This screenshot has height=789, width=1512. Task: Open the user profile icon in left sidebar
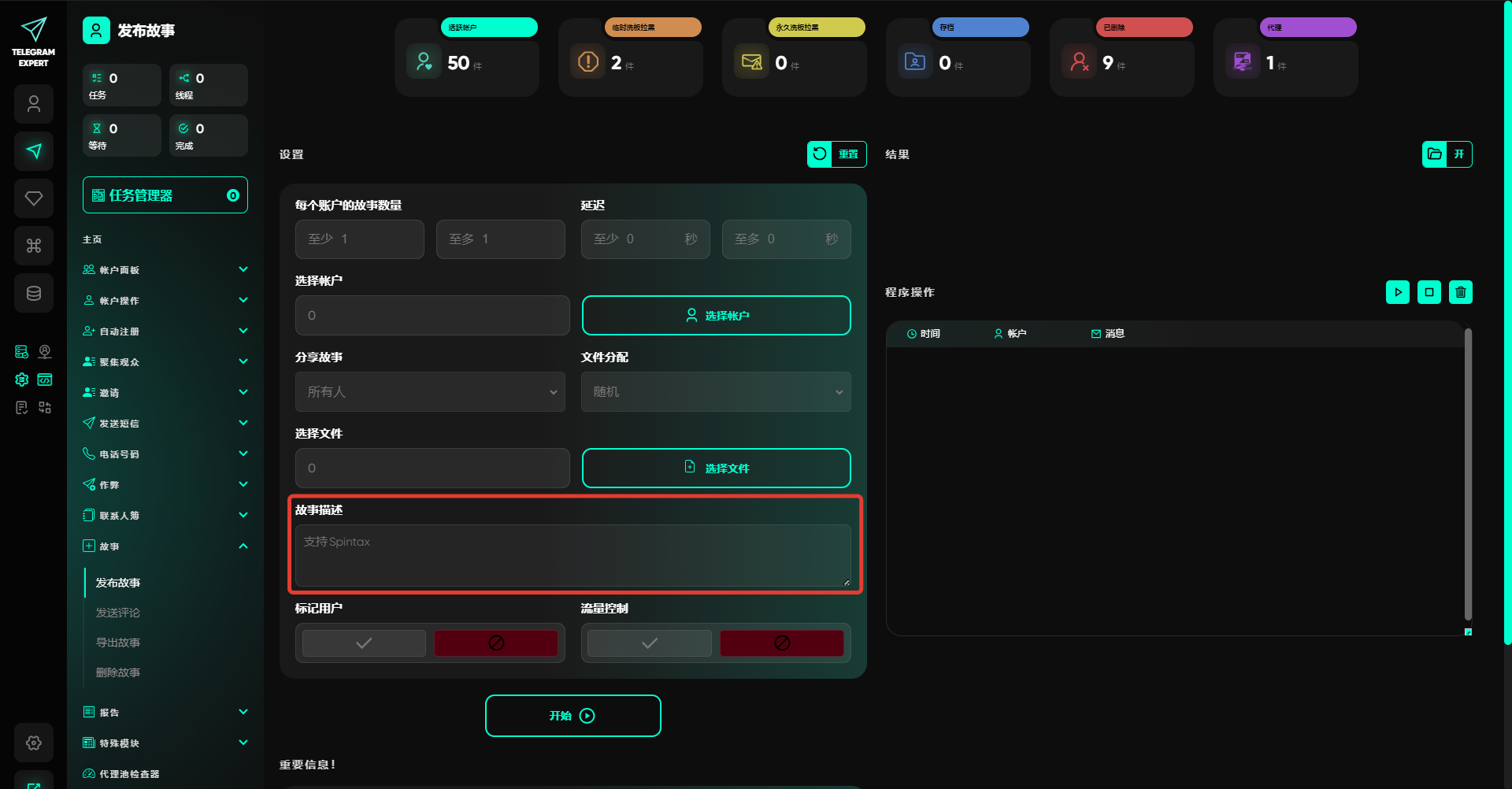[34, 104]
